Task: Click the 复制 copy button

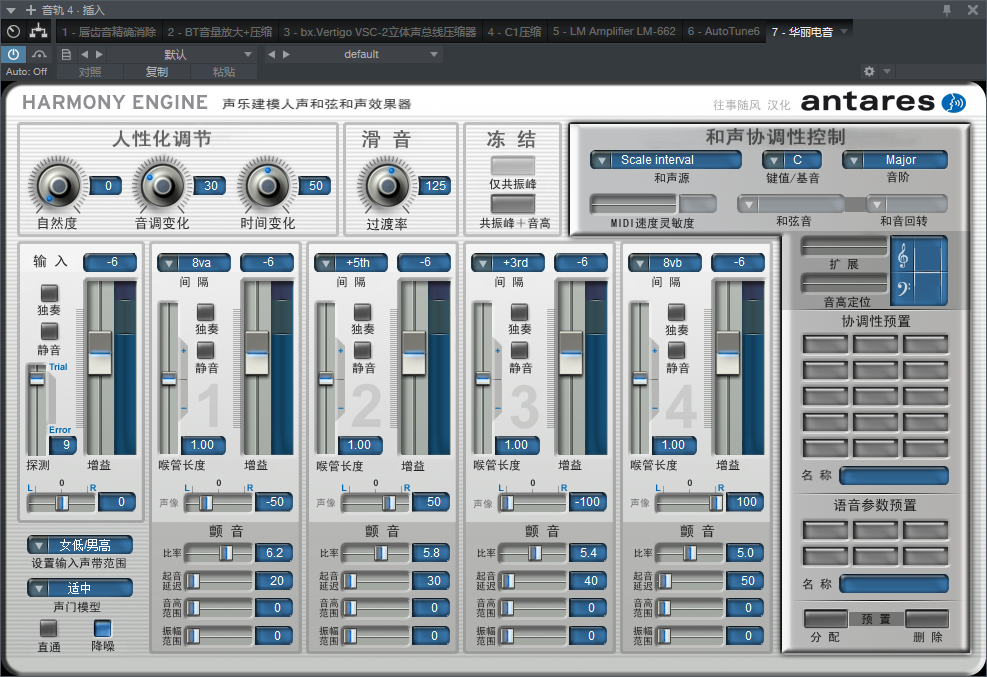Action: [x=157, y=72]
